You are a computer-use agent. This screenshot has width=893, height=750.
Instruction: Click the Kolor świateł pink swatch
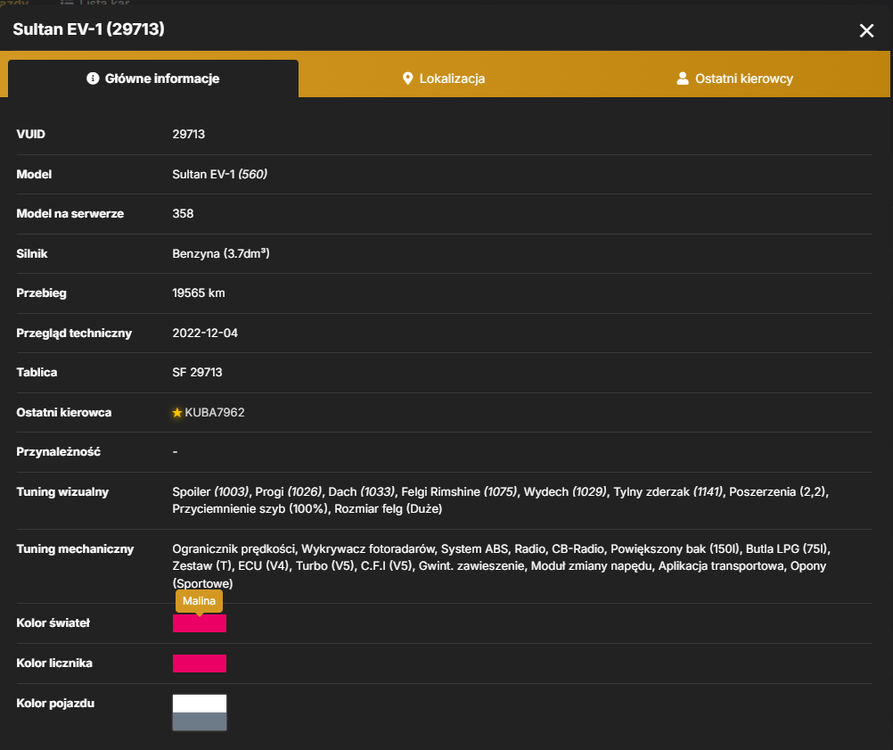(199, 623)
